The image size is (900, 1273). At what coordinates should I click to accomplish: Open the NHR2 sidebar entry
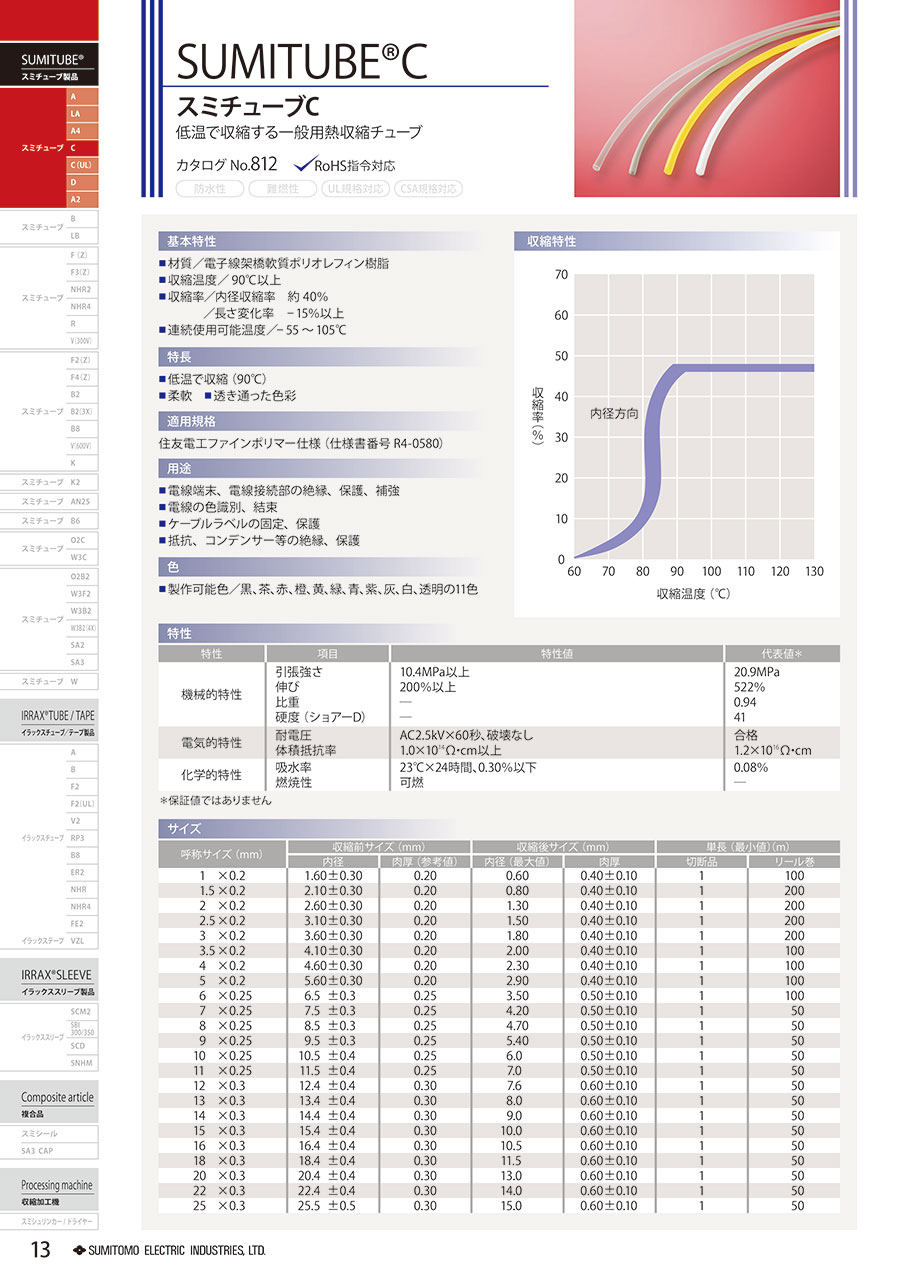pos(80,289)
